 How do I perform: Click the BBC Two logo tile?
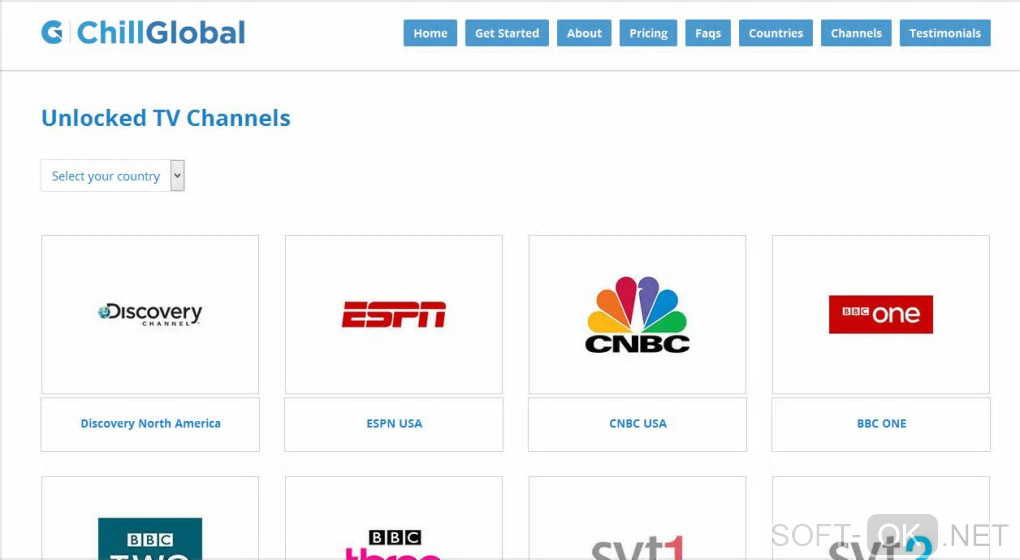pyautogui.click(x=150, y=518)
